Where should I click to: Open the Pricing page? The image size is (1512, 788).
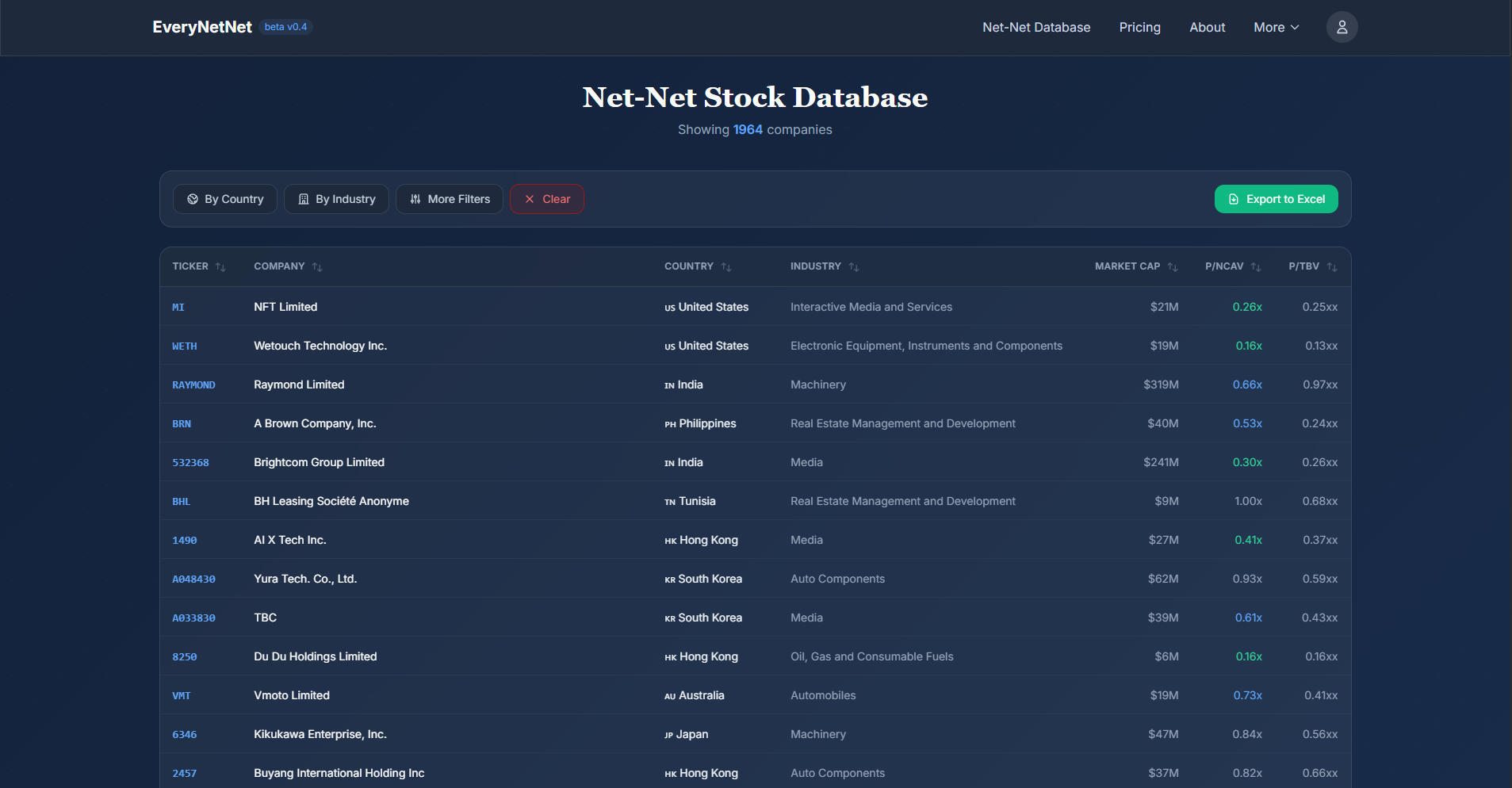(1139, 27)
